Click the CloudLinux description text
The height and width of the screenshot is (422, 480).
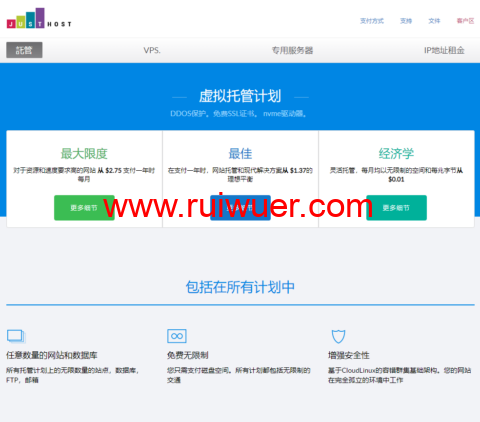(399, 375)
